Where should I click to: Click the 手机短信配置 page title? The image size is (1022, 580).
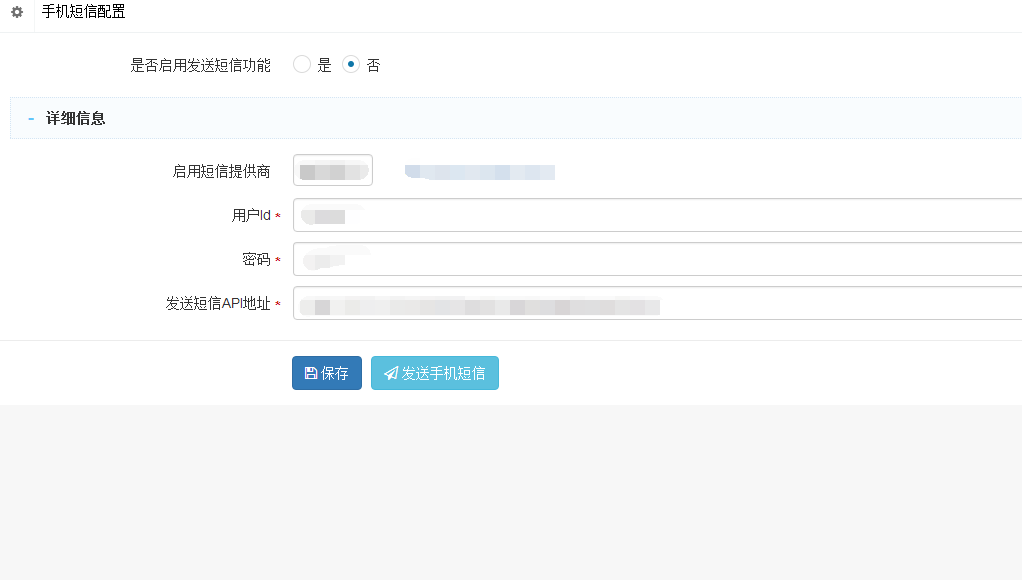pyautogui.click(x=84, y=13)
